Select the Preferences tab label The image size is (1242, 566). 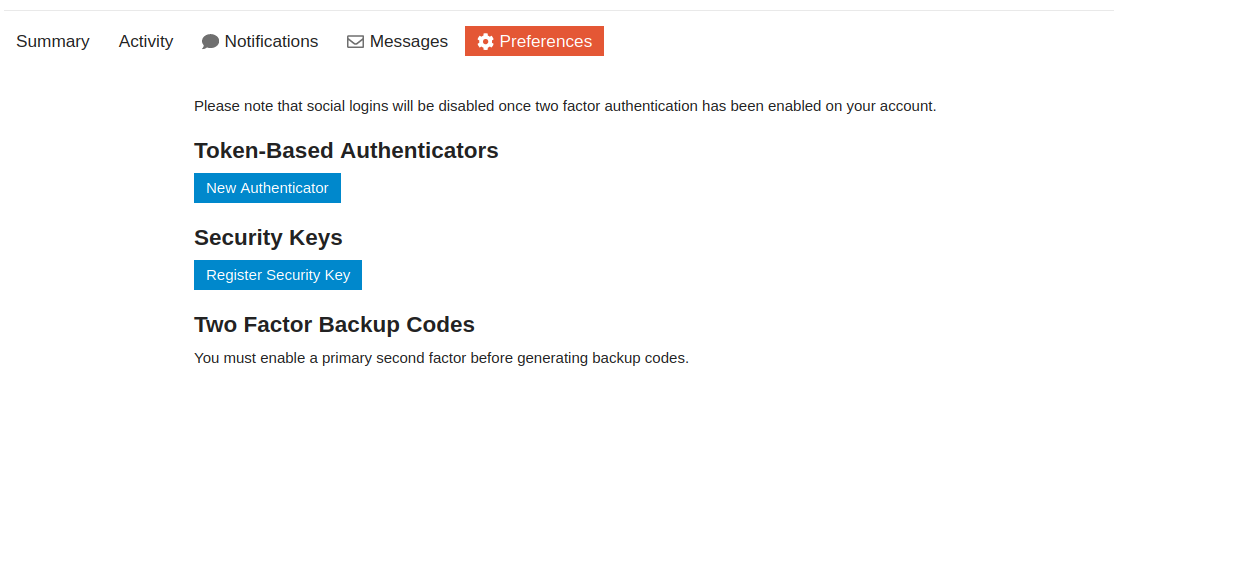click(545, 42)
